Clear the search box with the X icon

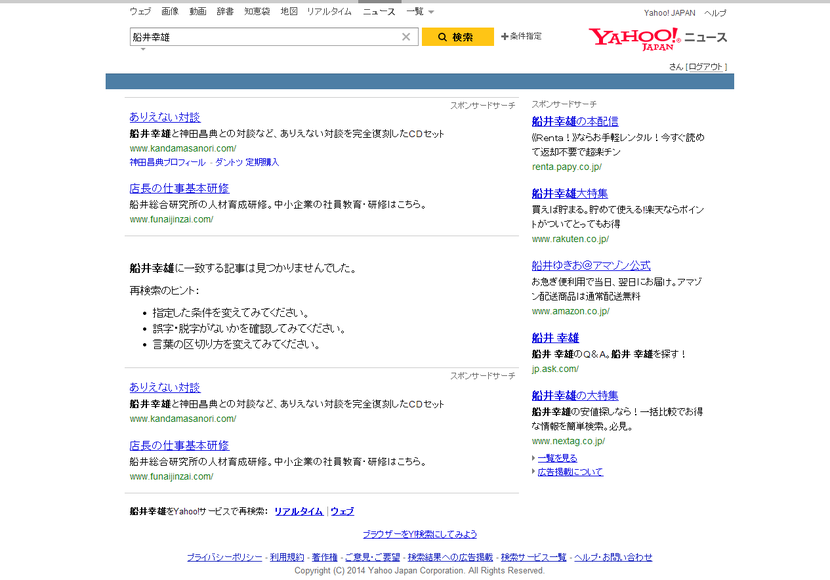point(406,37)
